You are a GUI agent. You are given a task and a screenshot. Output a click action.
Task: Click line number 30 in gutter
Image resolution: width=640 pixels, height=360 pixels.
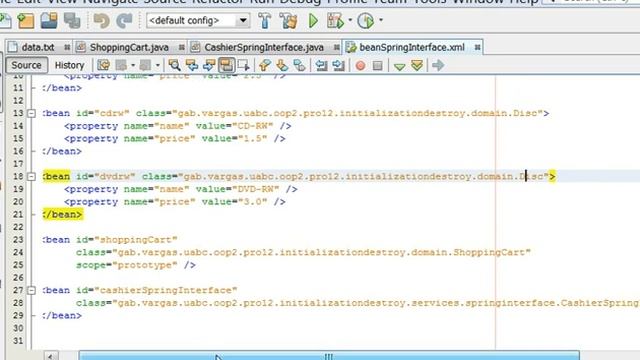(18, 329)
